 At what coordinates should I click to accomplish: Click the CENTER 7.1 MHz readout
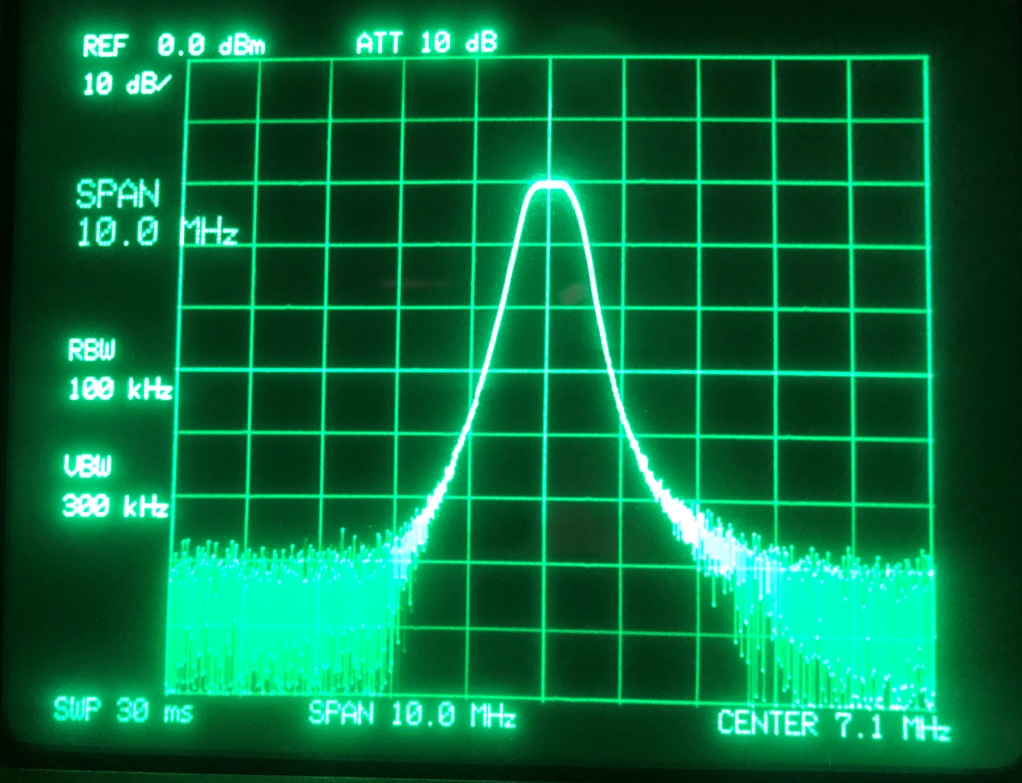[834, 726]
